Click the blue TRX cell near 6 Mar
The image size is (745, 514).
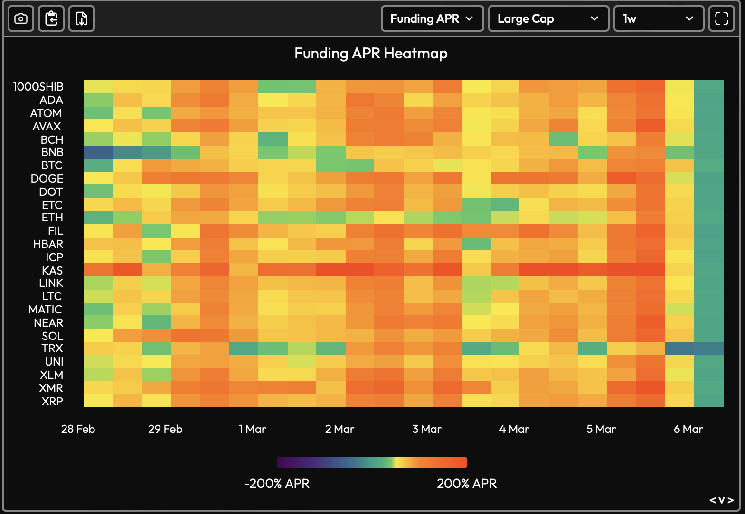[679, 348]
